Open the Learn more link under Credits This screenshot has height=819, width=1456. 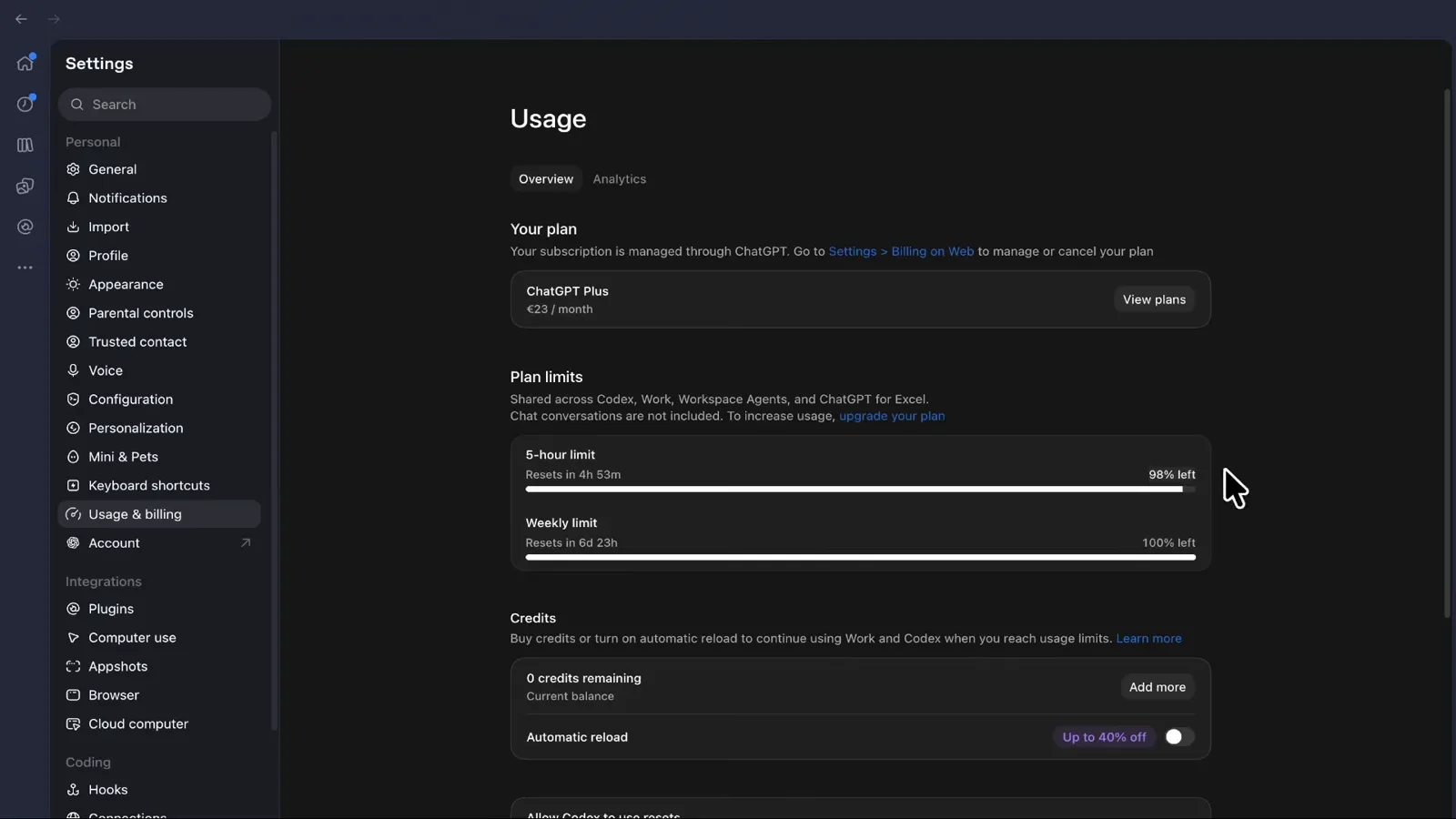(1148, 639)
